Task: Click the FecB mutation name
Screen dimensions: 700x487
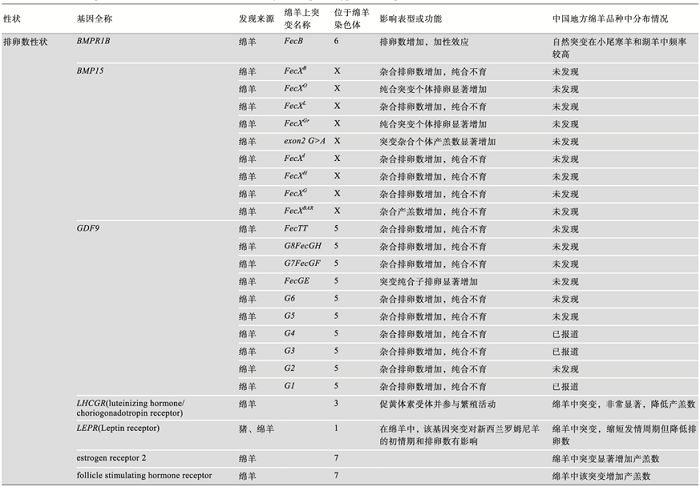Action: tap(293, 41)
